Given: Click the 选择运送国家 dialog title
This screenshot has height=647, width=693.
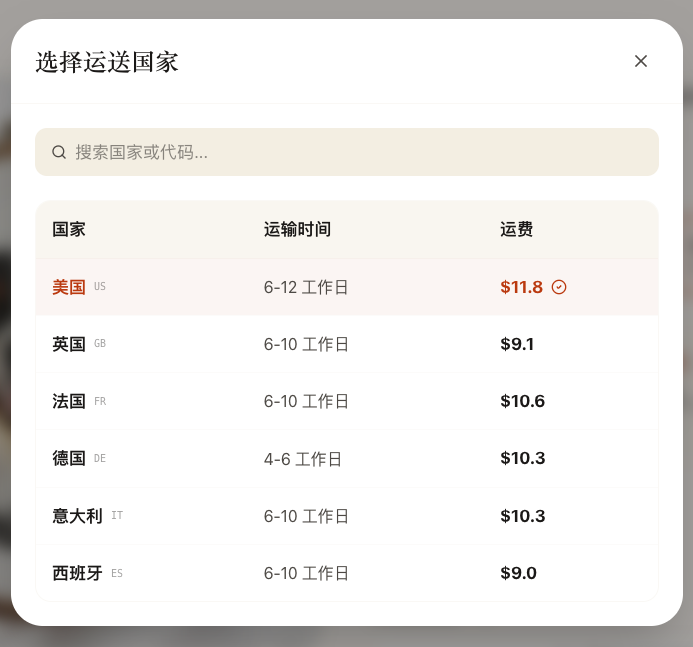Looking at the screenshot, I should click(107, 62).
